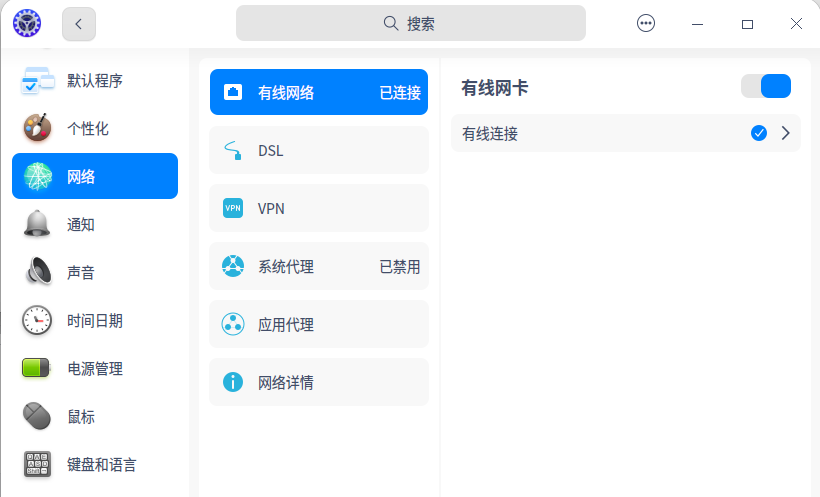This screenshot has height=497, width=820.
Task: Expand 有线连接 details with the chevron
Action: coord(785,133)
